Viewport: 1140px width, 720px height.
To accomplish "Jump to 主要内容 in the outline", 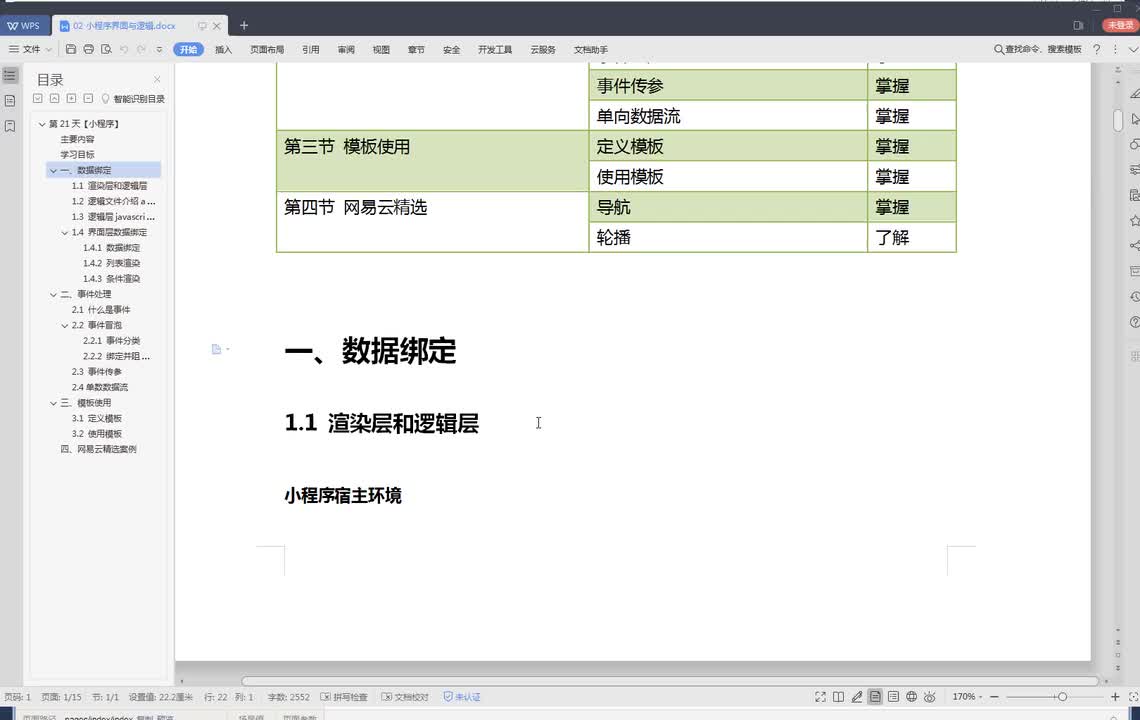I will (x=77, y=140).
